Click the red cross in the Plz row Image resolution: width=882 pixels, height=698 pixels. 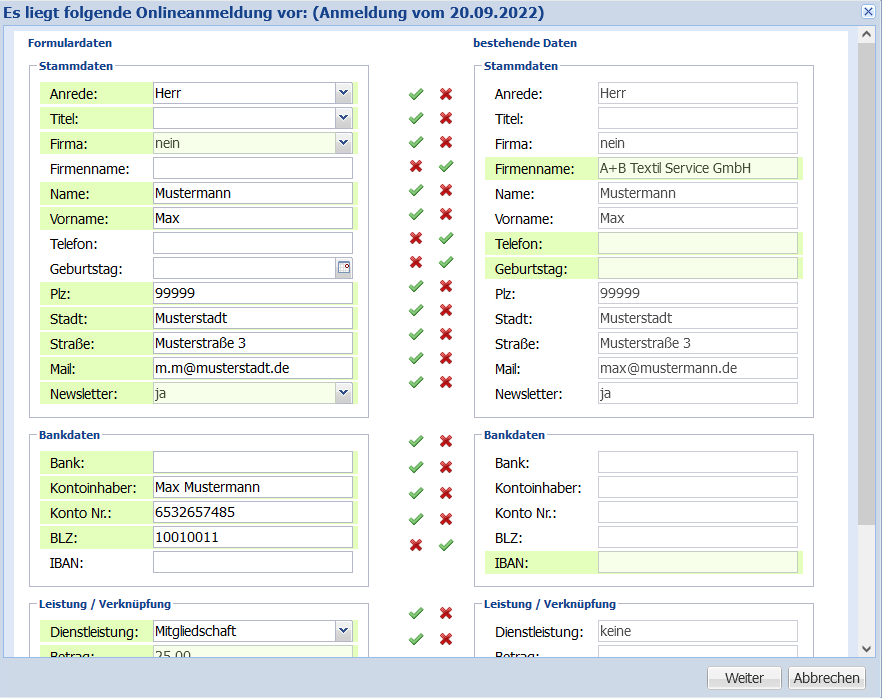(446, 286)
